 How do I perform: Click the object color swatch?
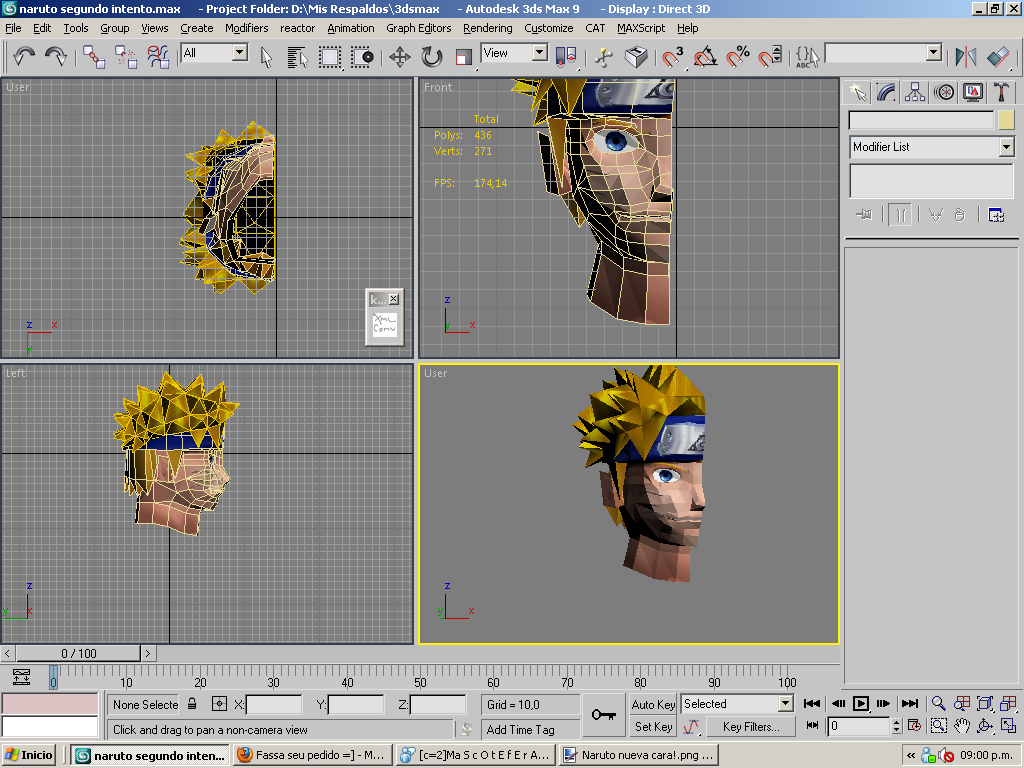coord(1006,120)
